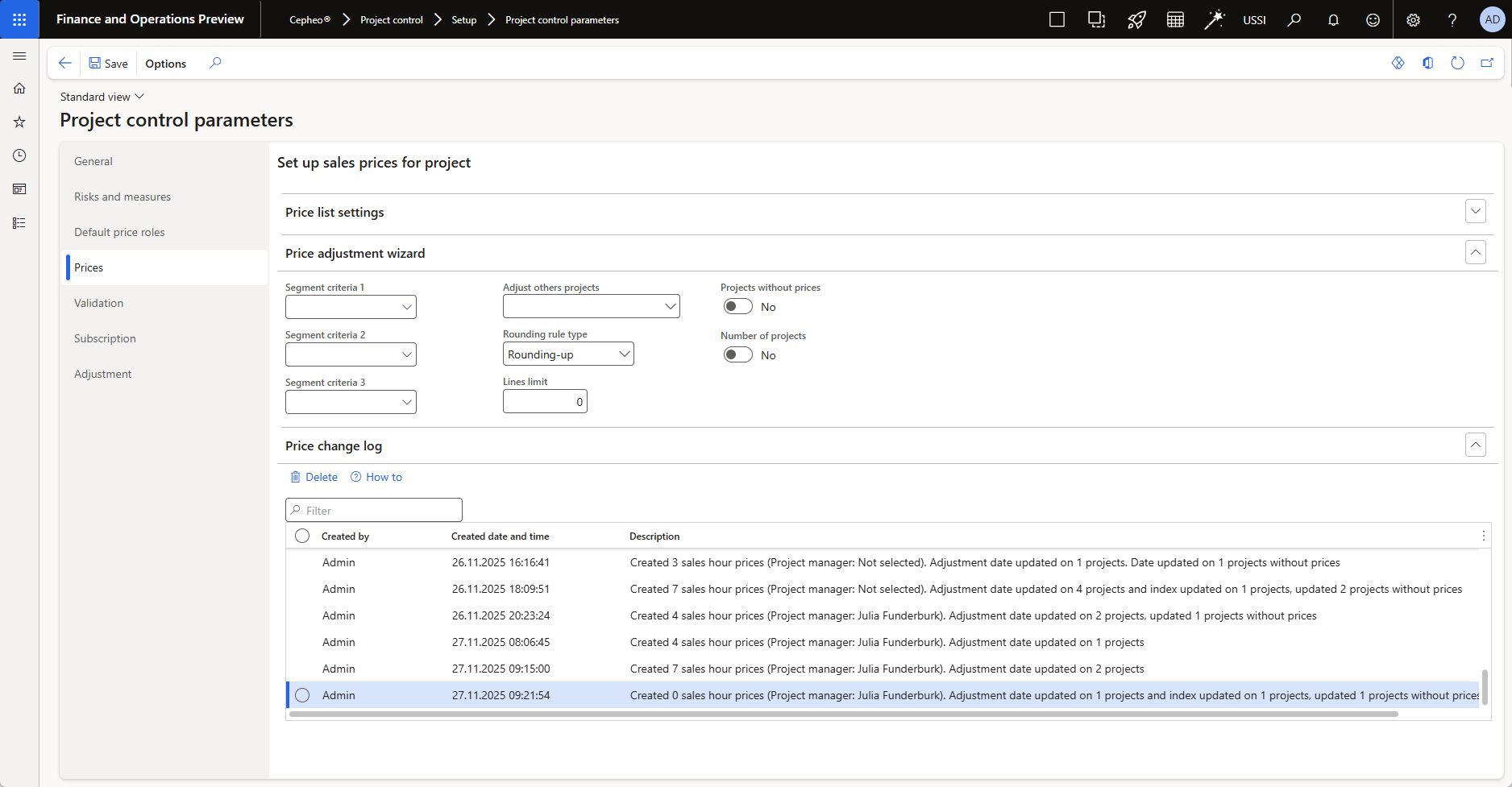Select all rows using header radio circle

point(302,536)
